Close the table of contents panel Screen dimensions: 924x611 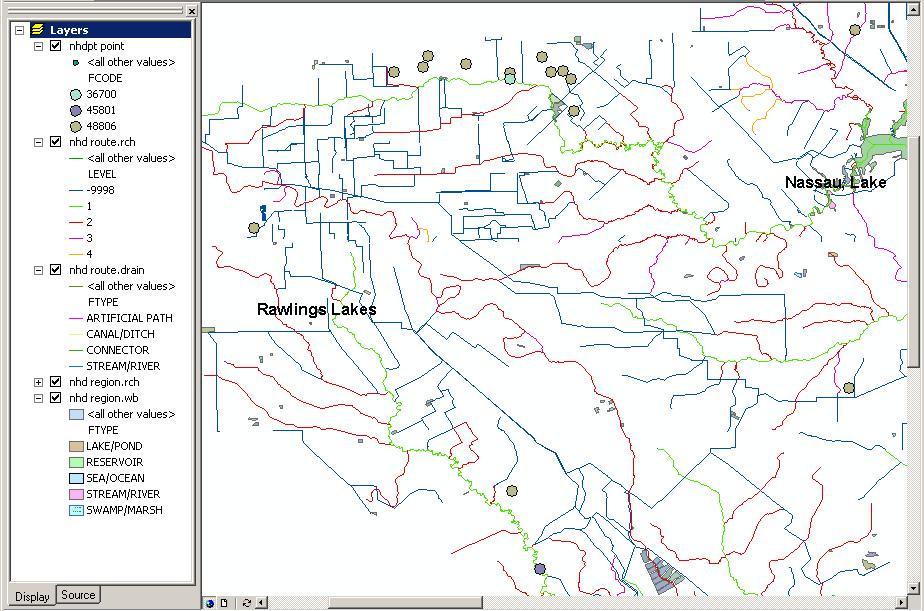191,11
